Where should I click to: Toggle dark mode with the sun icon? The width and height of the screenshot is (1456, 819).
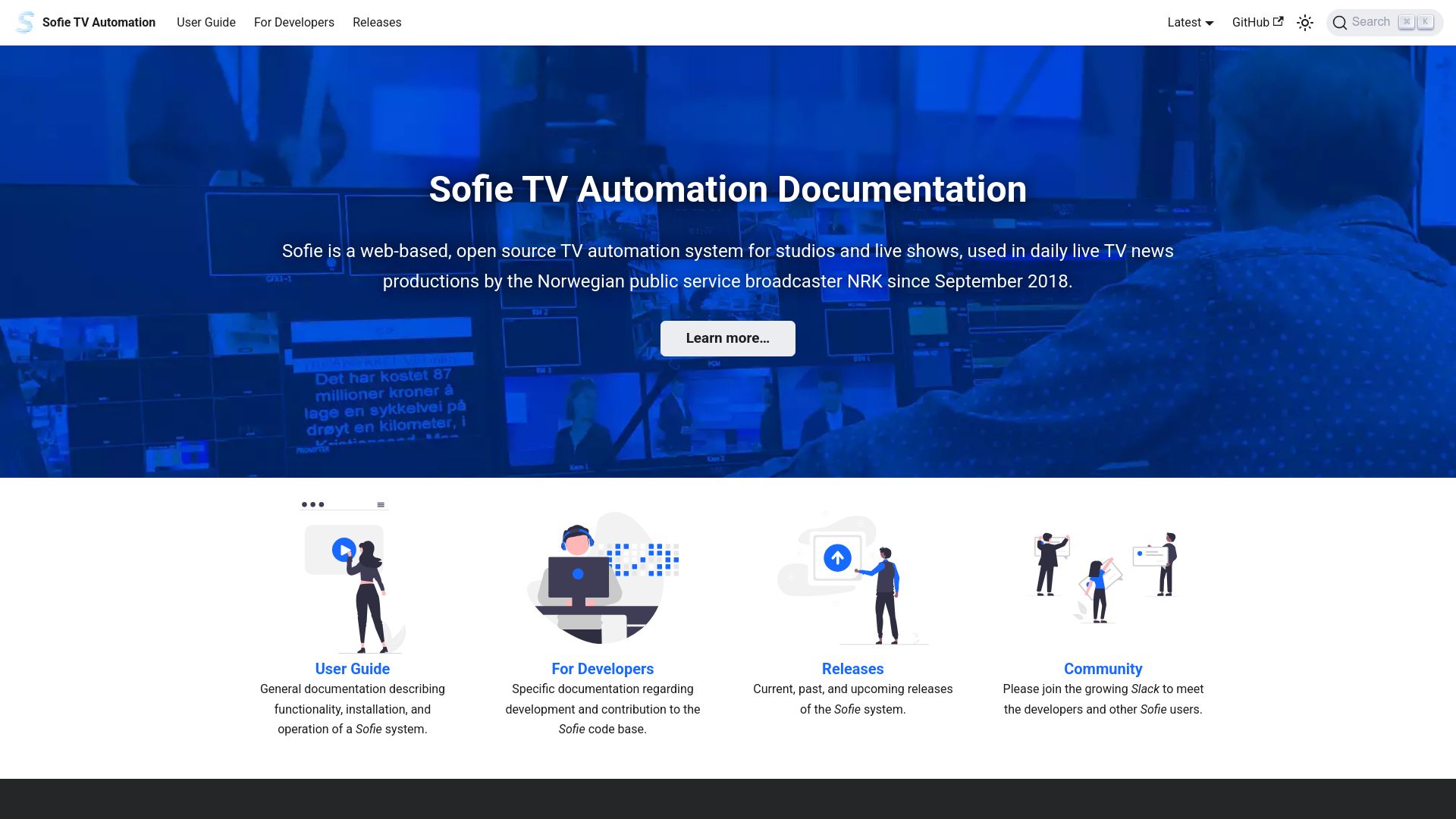pyautogui.click(x=1305, y=23)
